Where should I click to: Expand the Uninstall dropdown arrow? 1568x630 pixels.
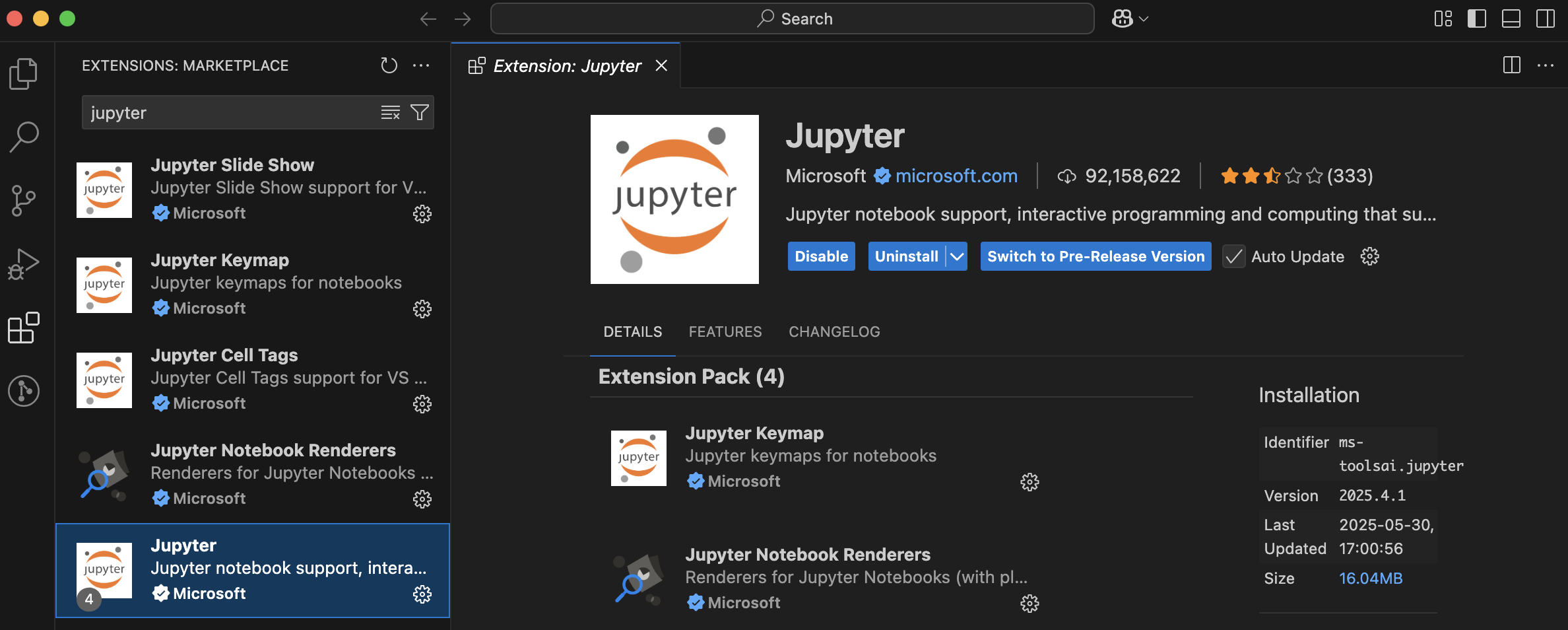tap(957, 256)
